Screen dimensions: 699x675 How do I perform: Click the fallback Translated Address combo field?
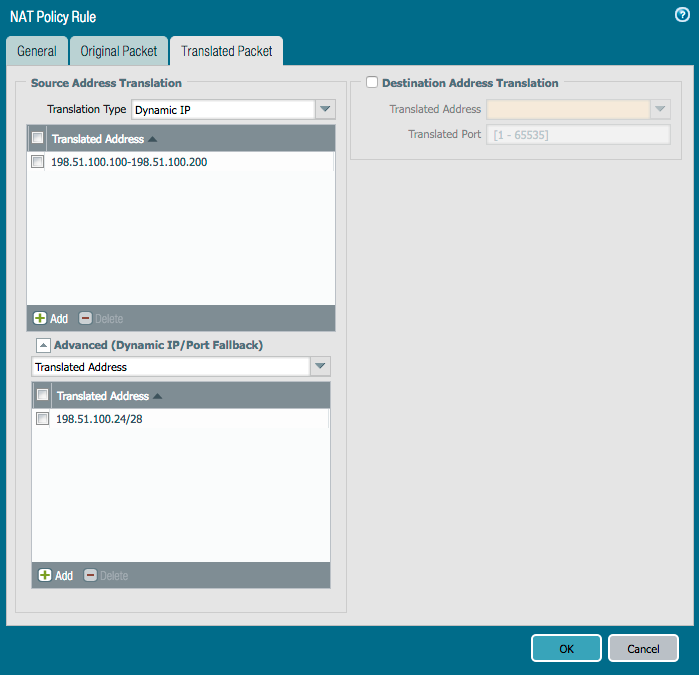click(171, 366)
